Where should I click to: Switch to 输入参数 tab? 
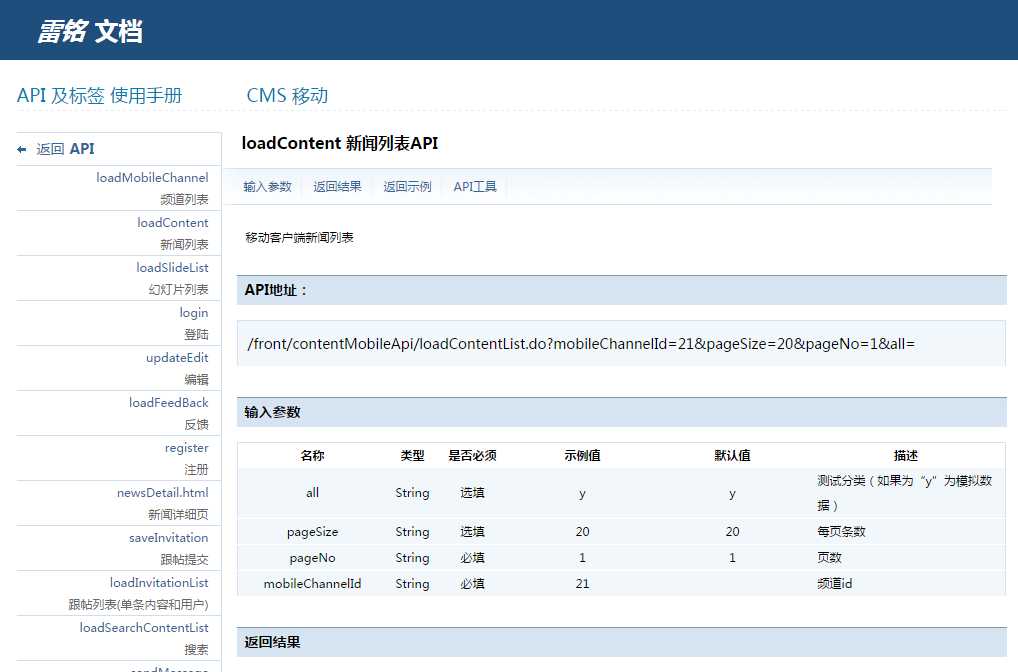click(x=267, y=187)
